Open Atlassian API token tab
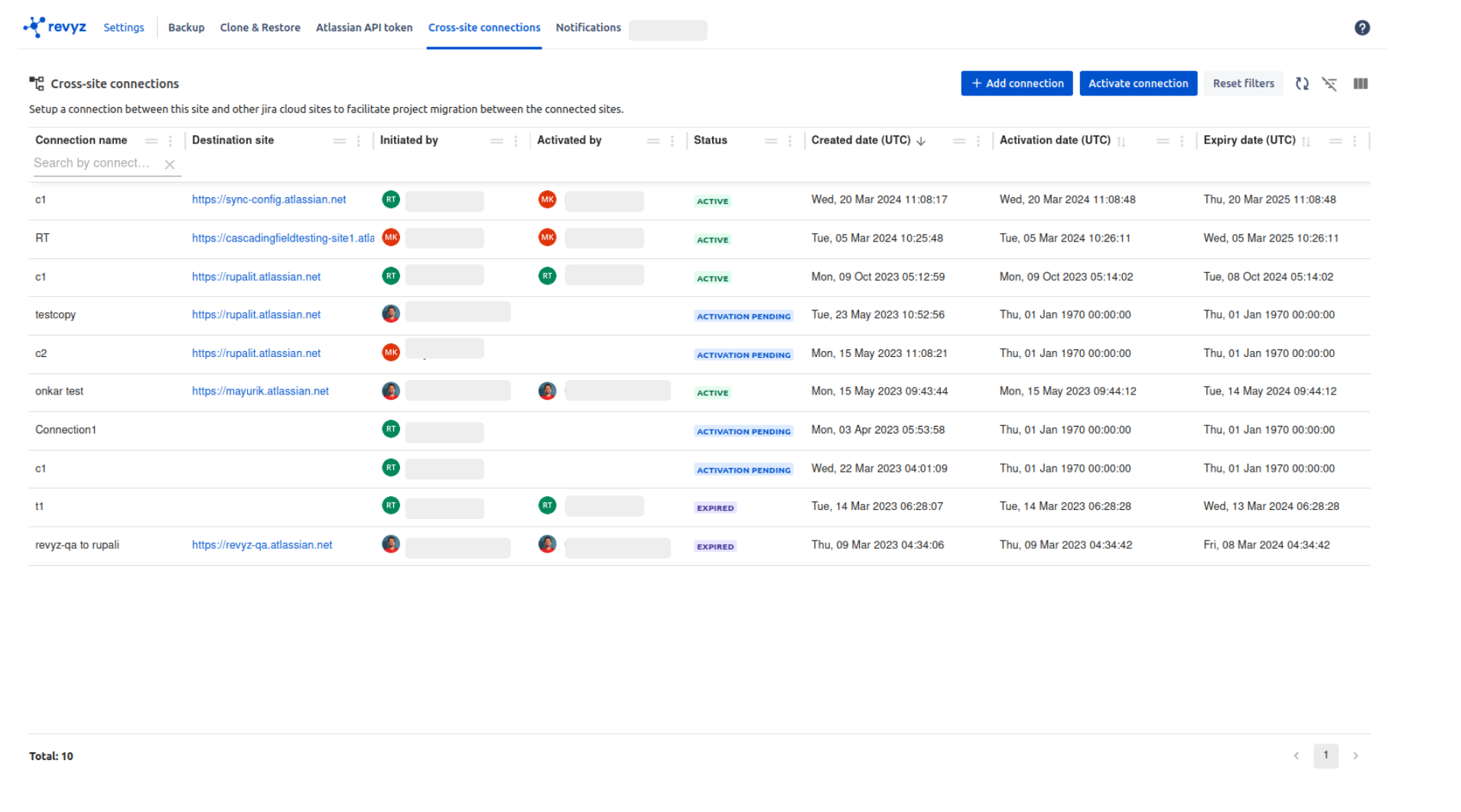This screenshot has width=1461, height=812. click(364, 28)
